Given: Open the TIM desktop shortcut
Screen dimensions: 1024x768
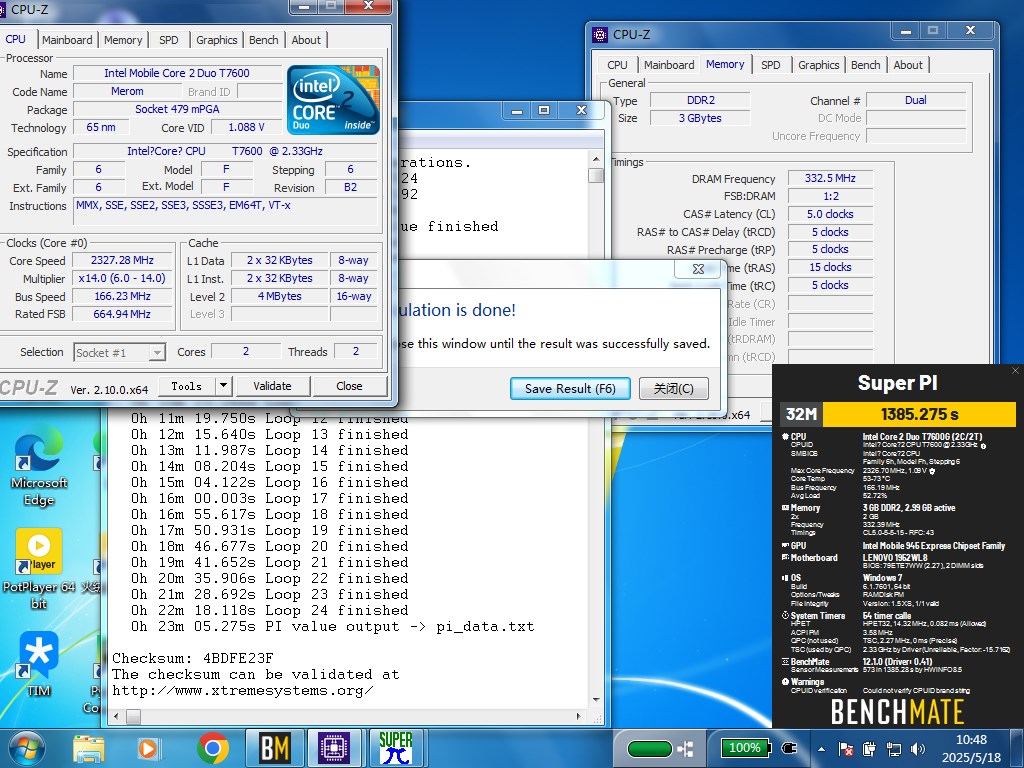Looking at the screenshot, I should click(x=39, y=664).
